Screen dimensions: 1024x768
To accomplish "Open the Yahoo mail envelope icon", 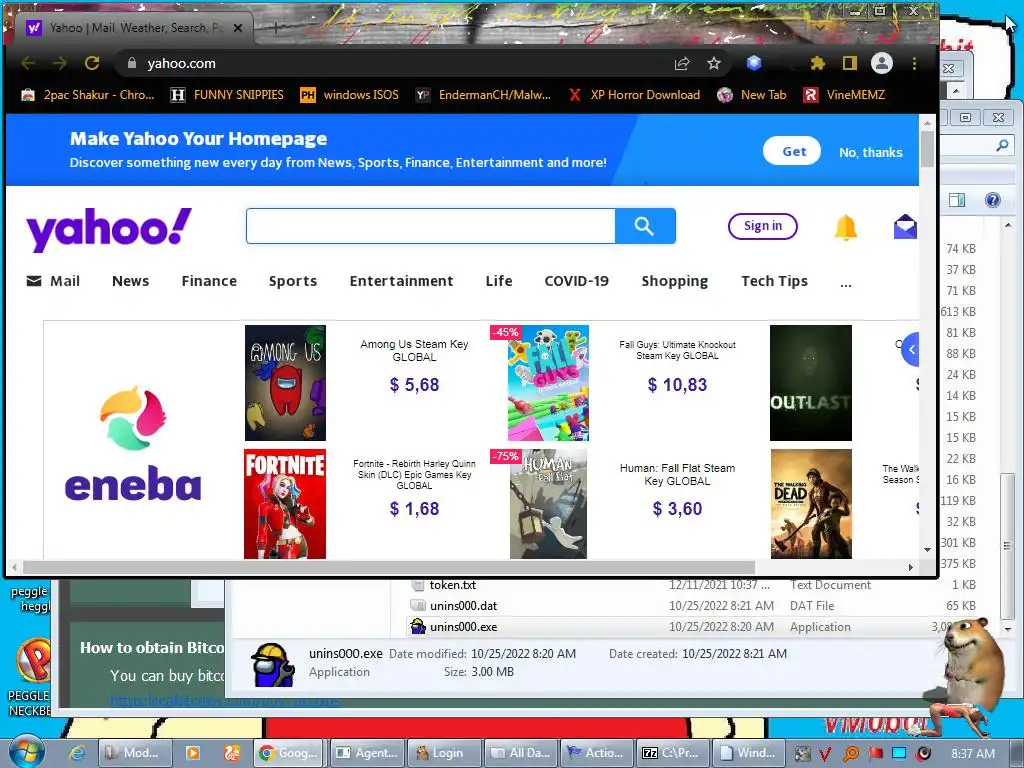I will point(905,227).
